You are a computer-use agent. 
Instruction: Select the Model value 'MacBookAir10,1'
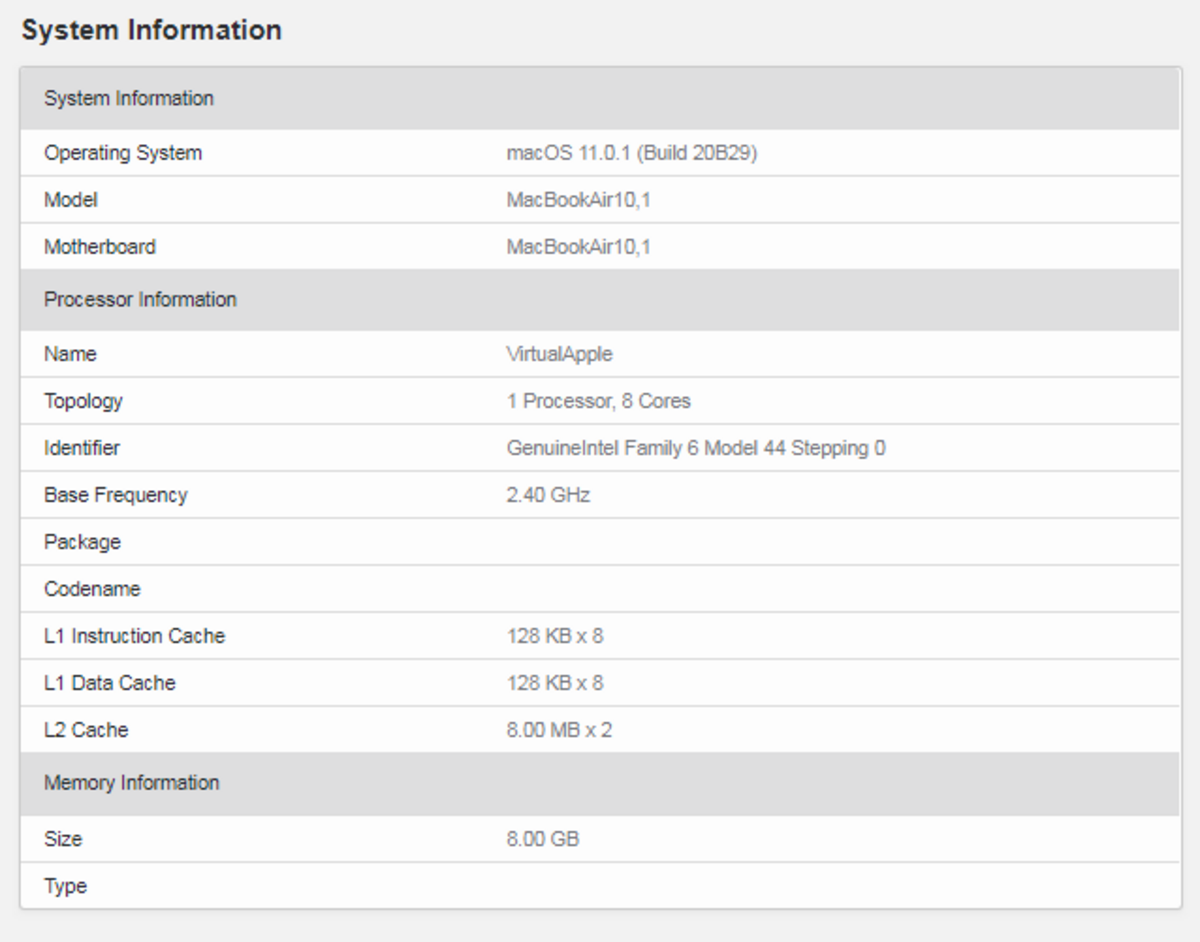(x=579, y=200)
